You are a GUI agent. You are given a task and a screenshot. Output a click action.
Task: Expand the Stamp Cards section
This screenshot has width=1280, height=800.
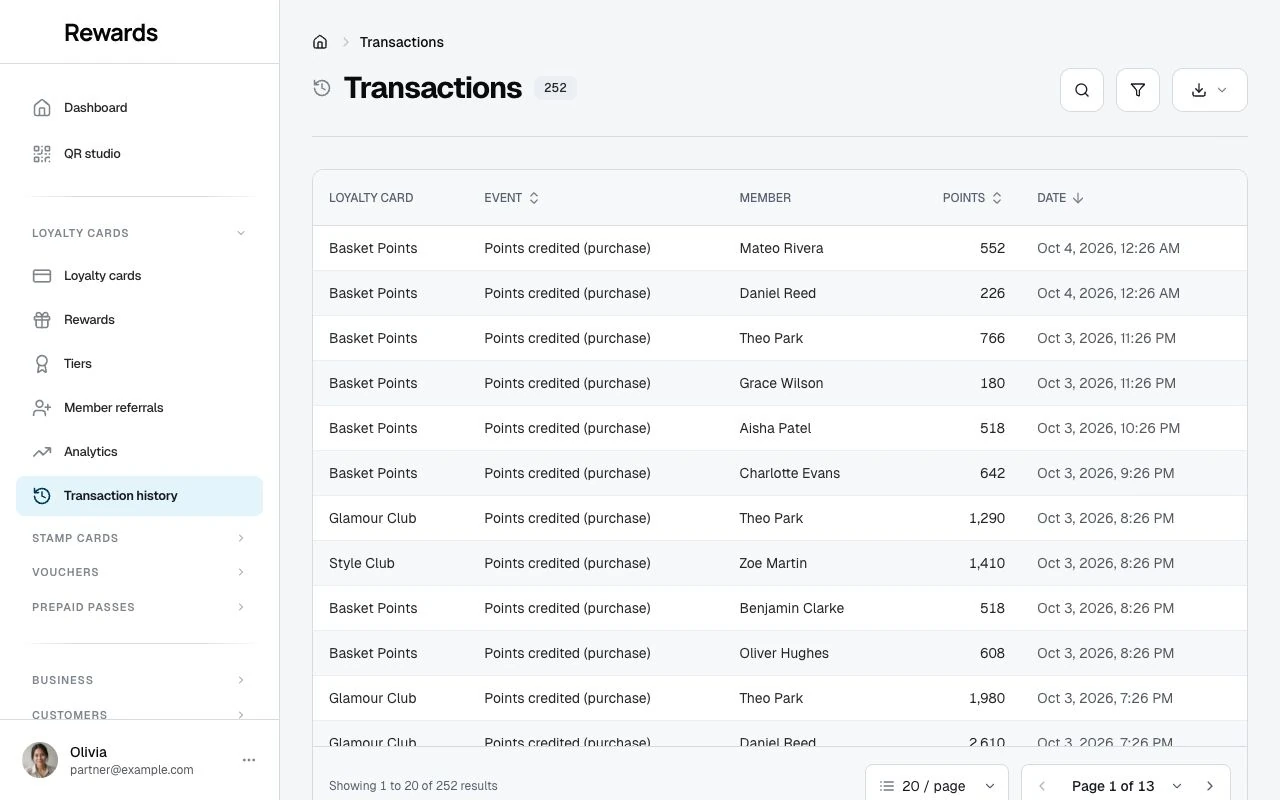pos(139,538)
